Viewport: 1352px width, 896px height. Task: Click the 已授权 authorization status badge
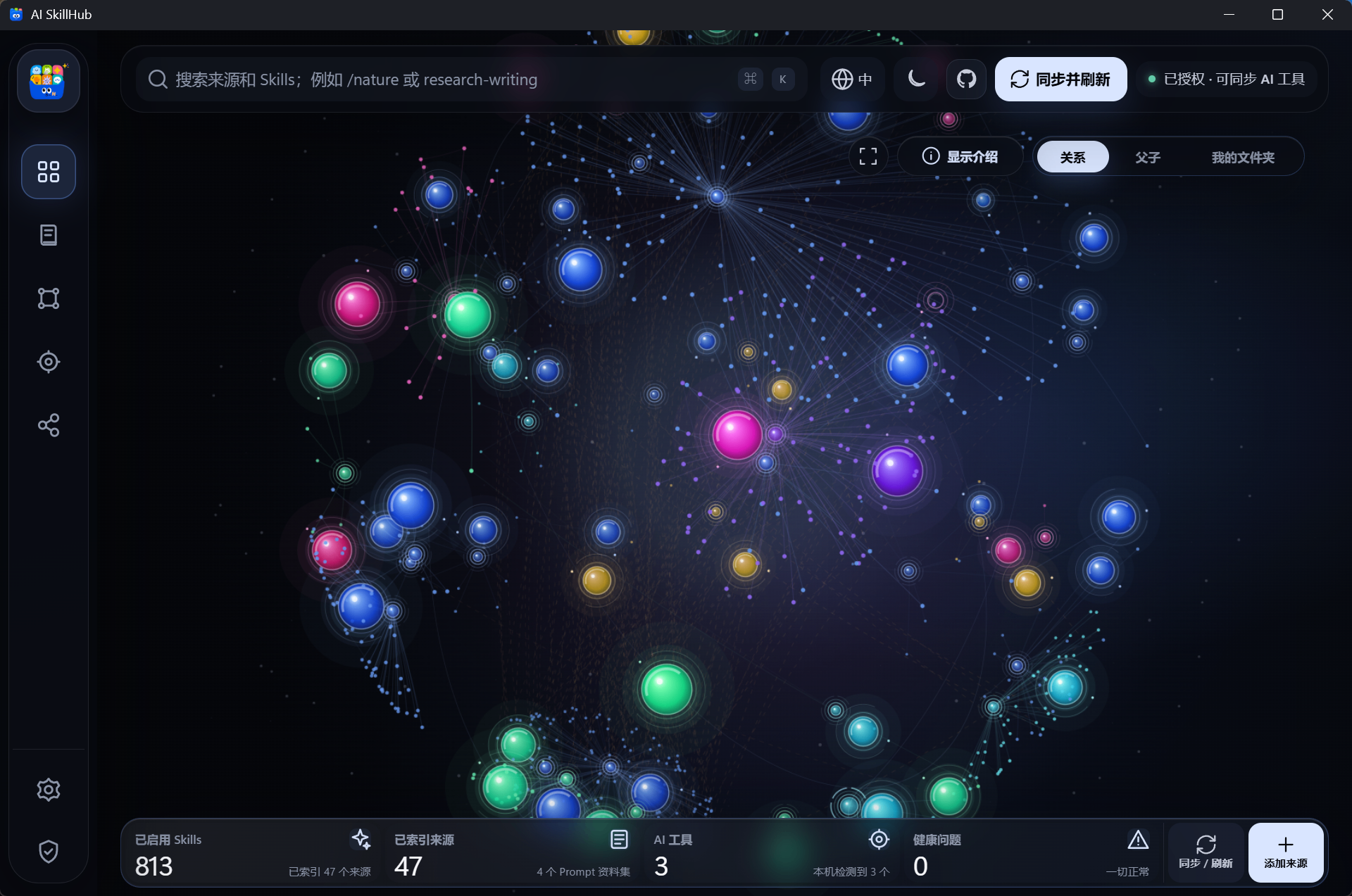point(1227,80)
